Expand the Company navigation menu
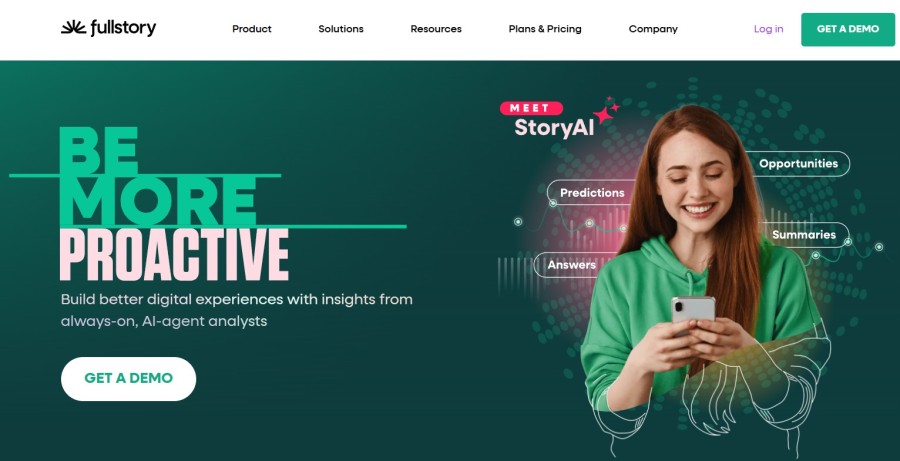The height and width of the screenshot is (461, 900). tap(653, 29)
